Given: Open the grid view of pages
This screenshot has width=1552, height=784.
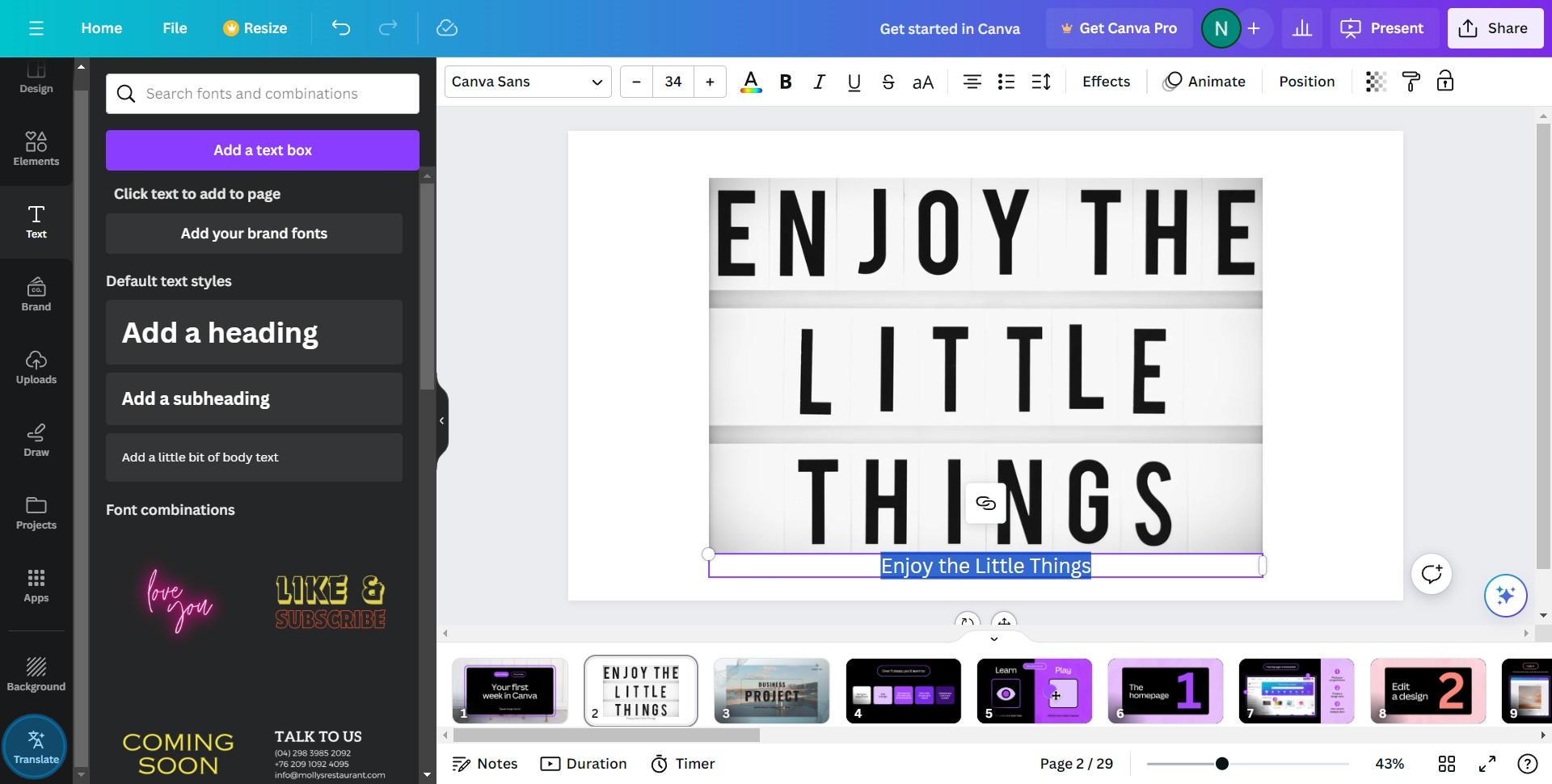Looking at the screenshot, I should pos(1447,764).
